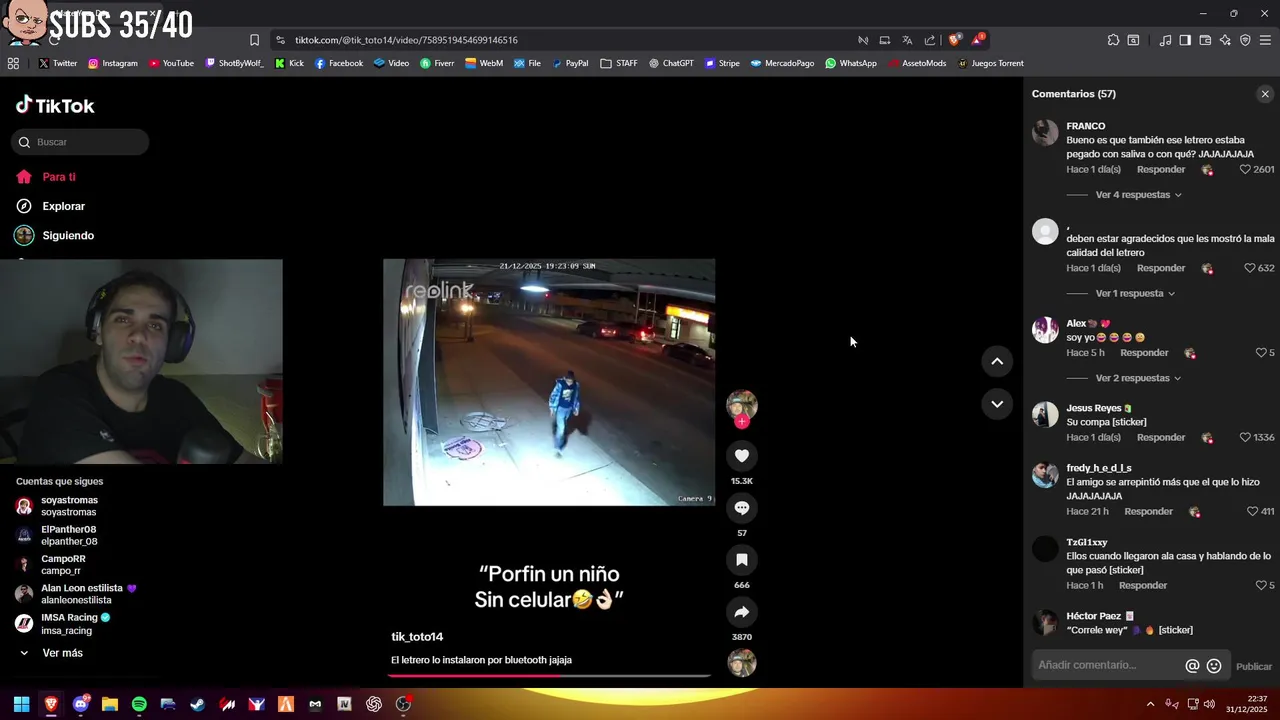Go to previous video with up arrow

click(997, 362)
